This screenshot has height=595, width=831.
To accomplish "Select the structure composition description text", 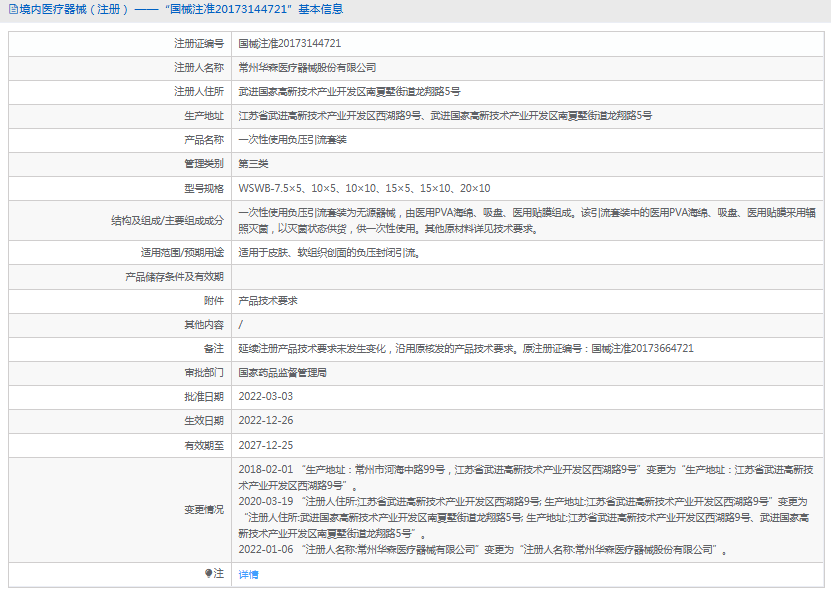I will [x=527, y=220].
